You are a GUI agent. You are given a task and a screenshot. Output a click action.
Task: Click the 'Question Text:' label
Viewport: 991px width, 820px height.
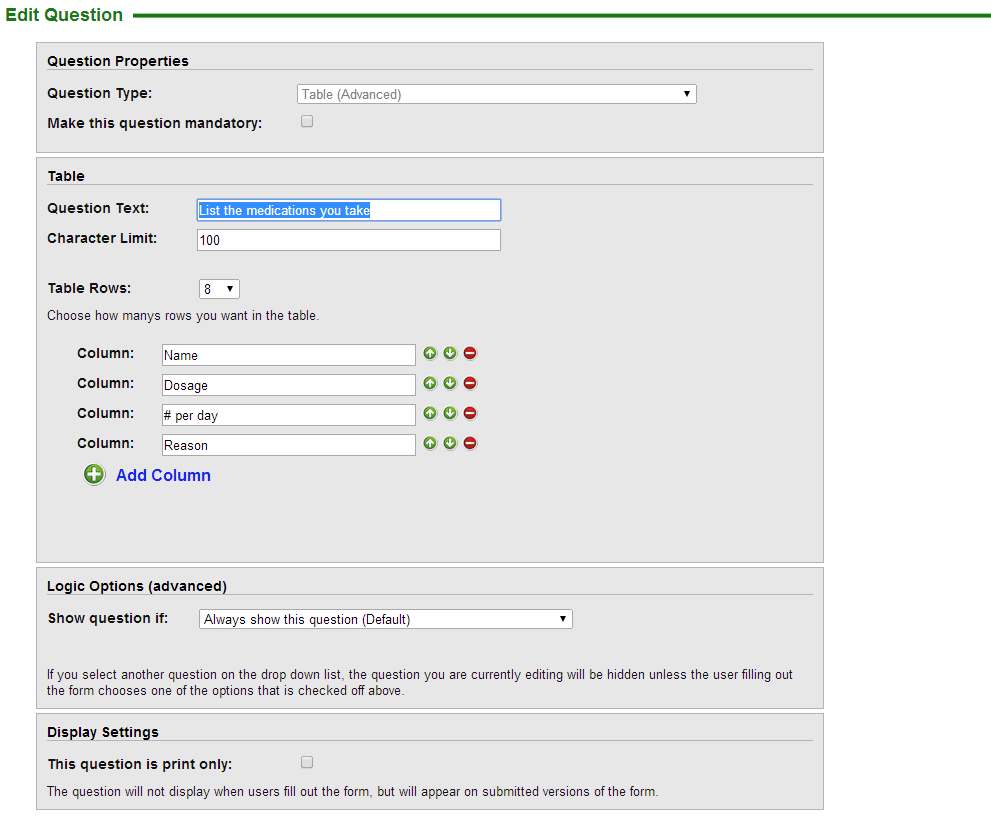(x=98, y=209)
